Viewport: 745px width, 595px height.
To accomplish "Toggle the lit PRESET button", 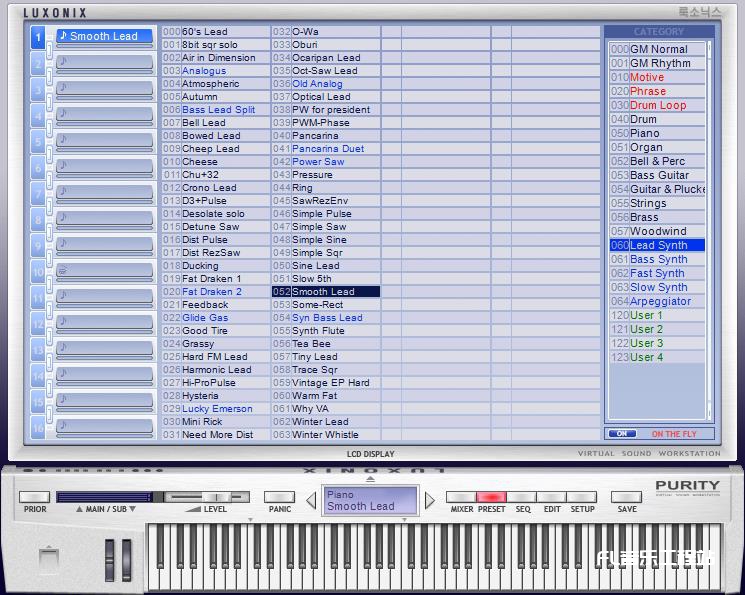I will pos(491,497).
